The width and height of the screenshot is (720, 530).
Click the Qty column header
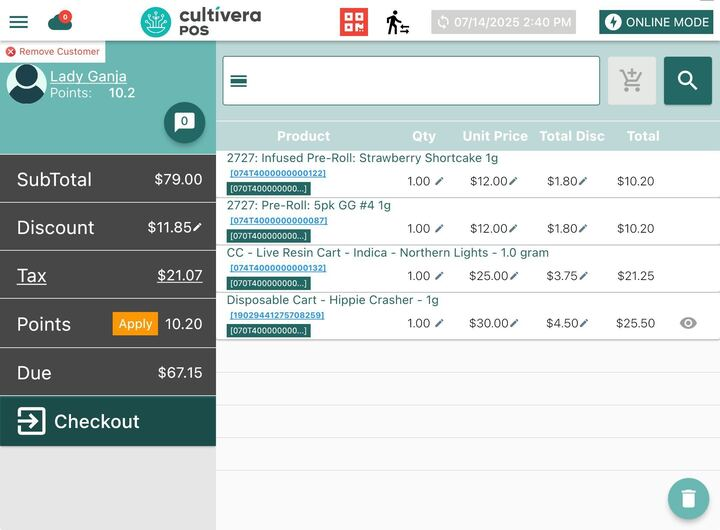point(423,136)
